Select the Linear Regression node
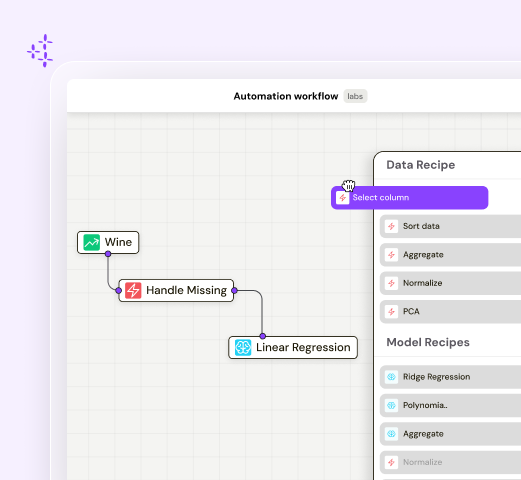 (293, 348)
